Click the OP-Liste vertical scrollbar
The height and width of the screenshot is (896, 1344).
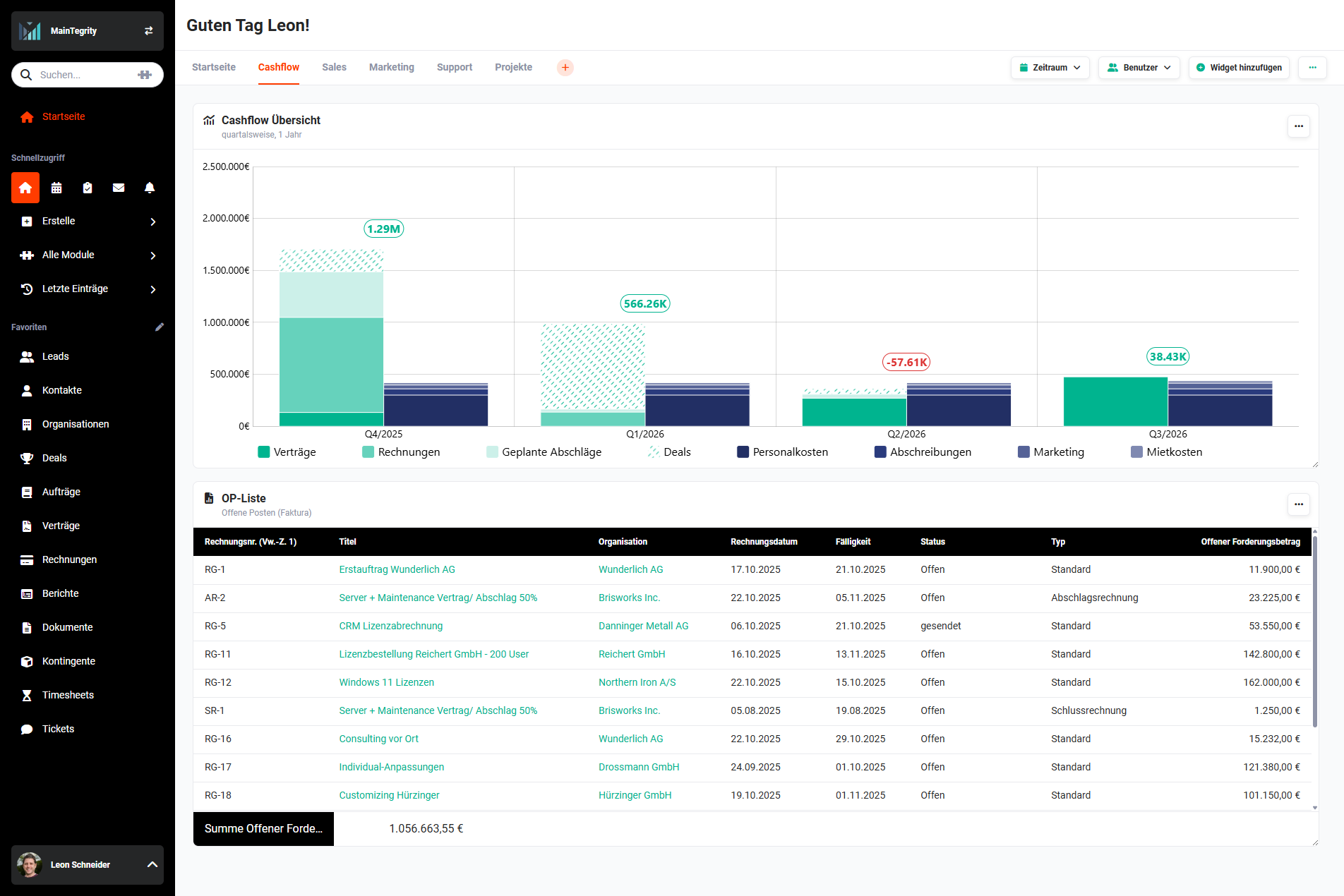(x=1314, y=631)
